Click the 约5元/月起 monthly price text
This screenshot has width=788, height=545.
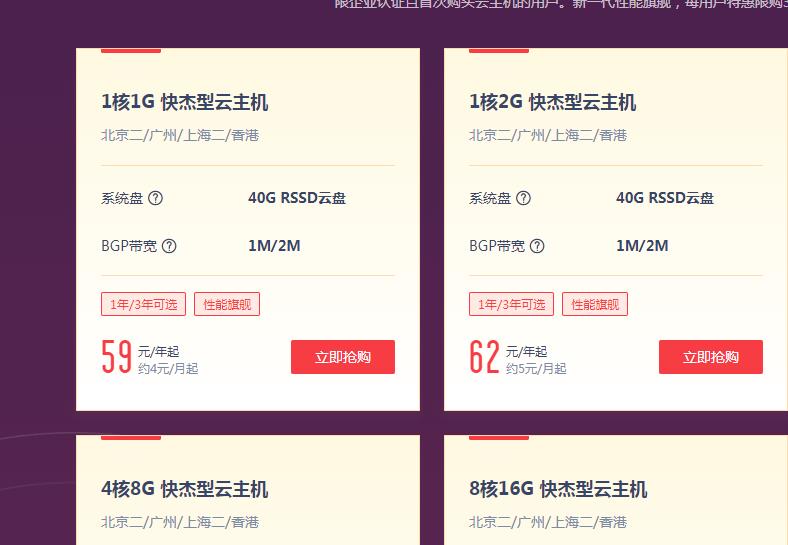[x=536, y=369]
